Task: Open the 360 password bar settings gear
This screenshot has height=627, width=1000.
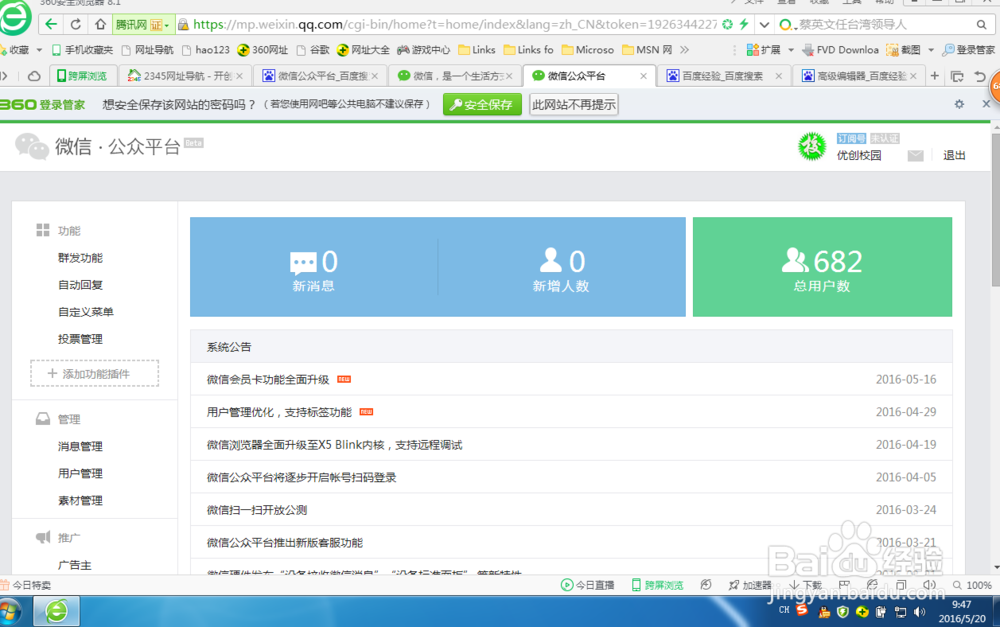Action: [959, 104]
